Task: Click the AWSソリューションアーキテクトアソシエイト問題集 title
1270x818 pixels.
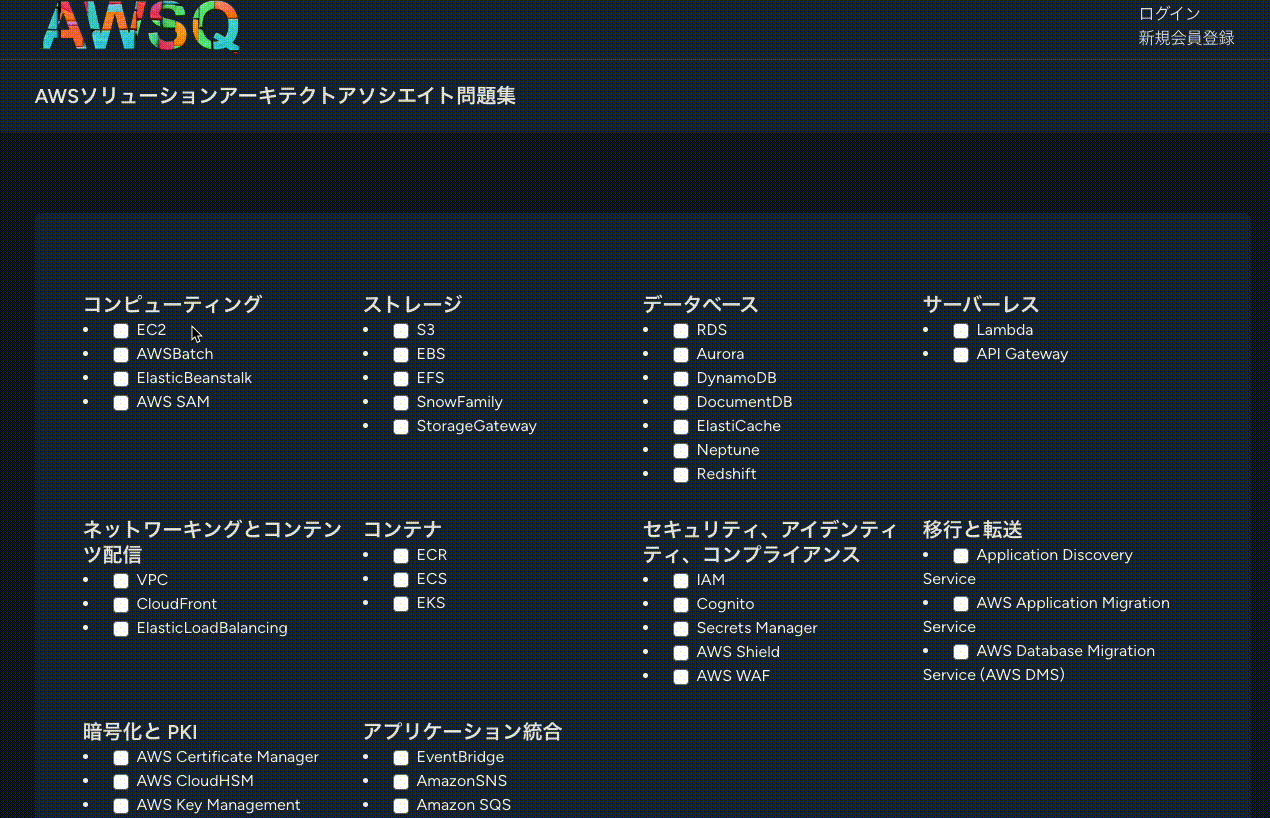Action: coord(275,96)
